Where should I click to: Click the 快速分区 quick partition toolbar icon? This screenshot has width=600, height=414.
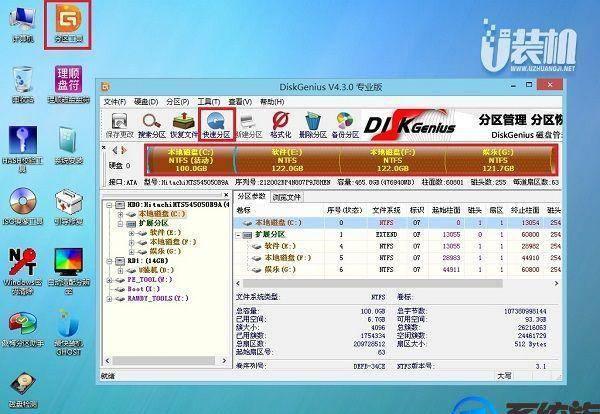tap(216, 125)
